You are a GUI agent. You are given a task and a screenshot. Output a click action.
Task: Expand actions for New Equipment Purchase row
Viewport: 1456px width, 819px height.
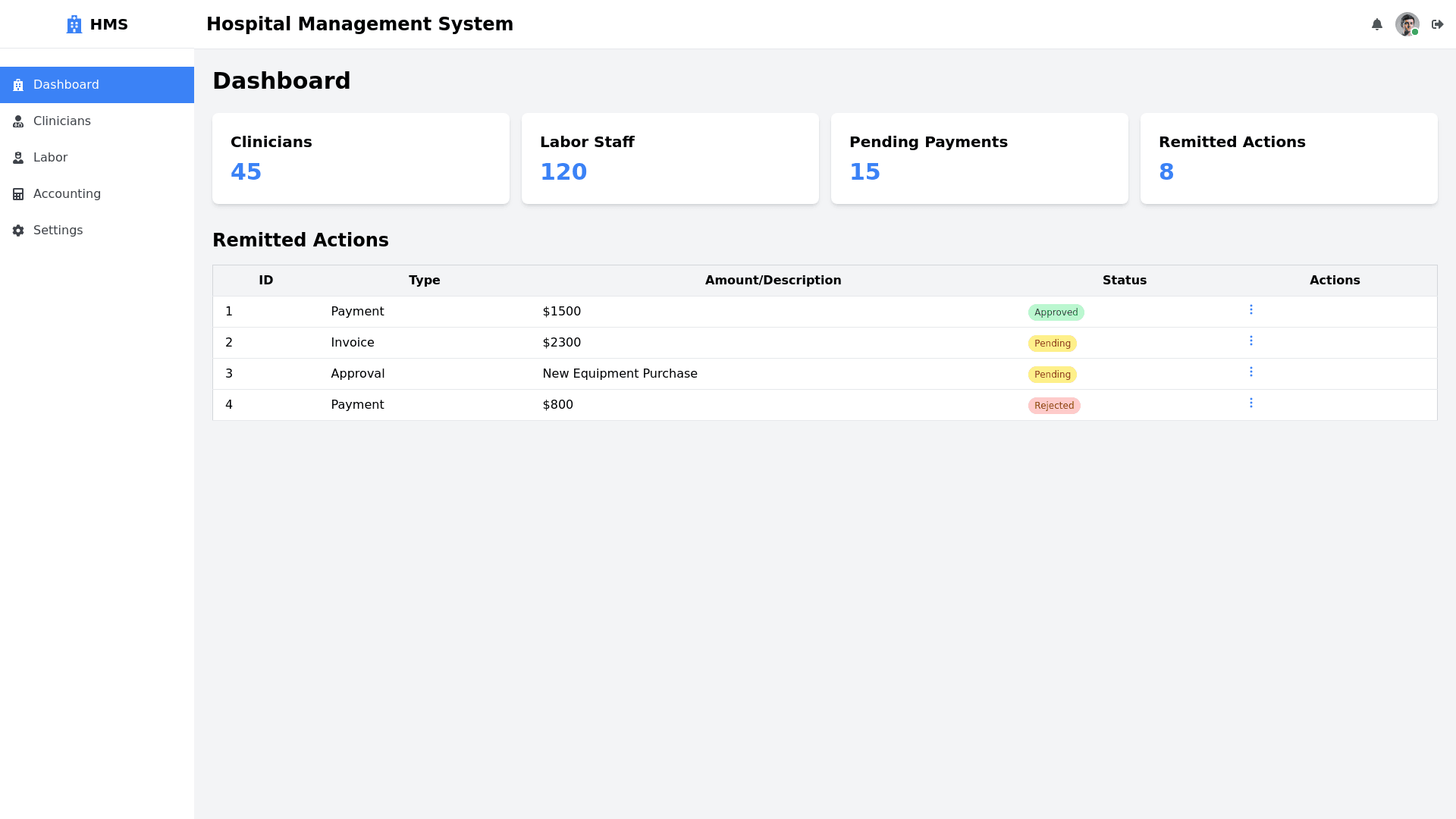(1251, 372)
